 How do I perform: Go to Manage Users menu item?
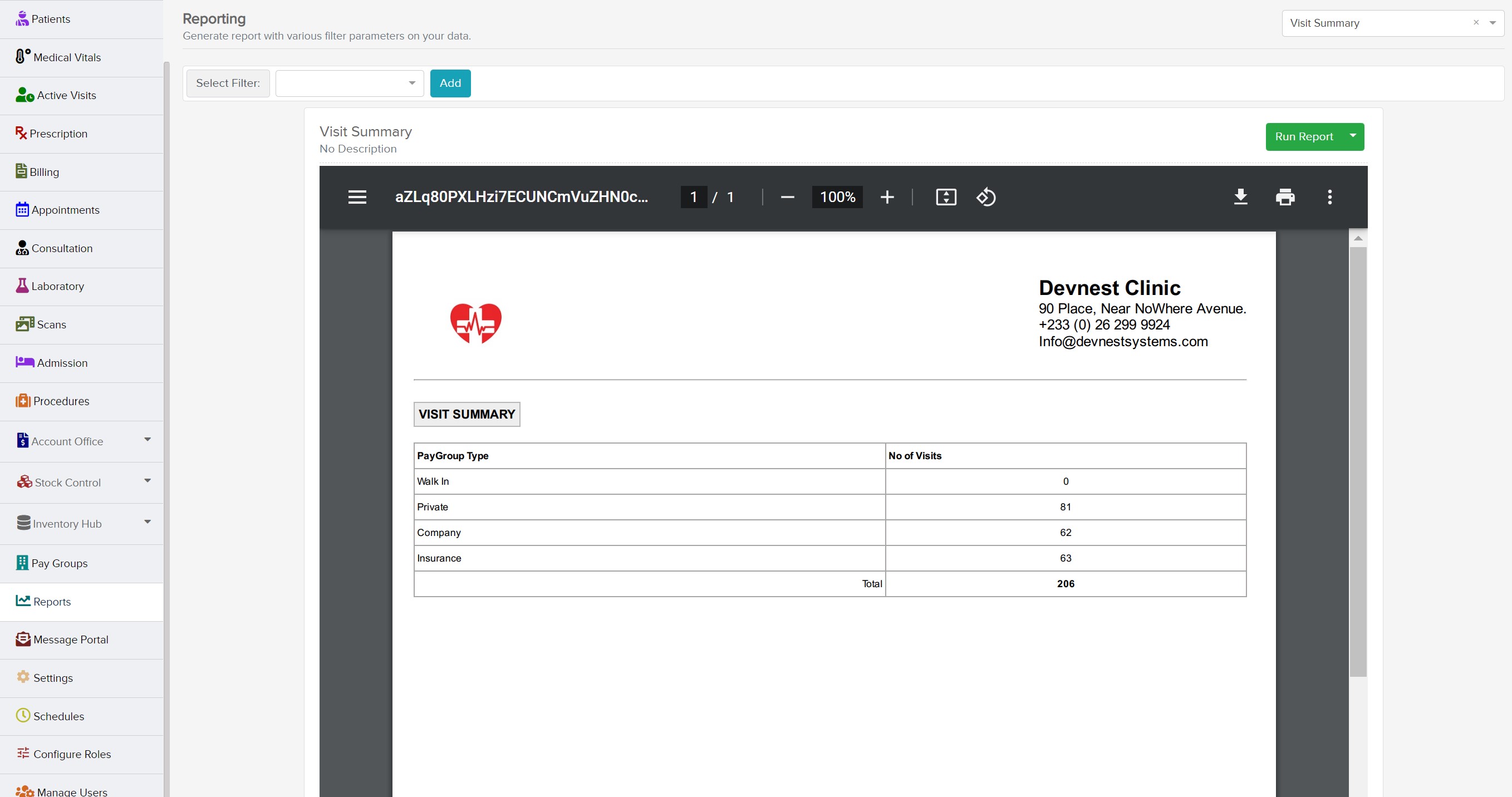82,787
